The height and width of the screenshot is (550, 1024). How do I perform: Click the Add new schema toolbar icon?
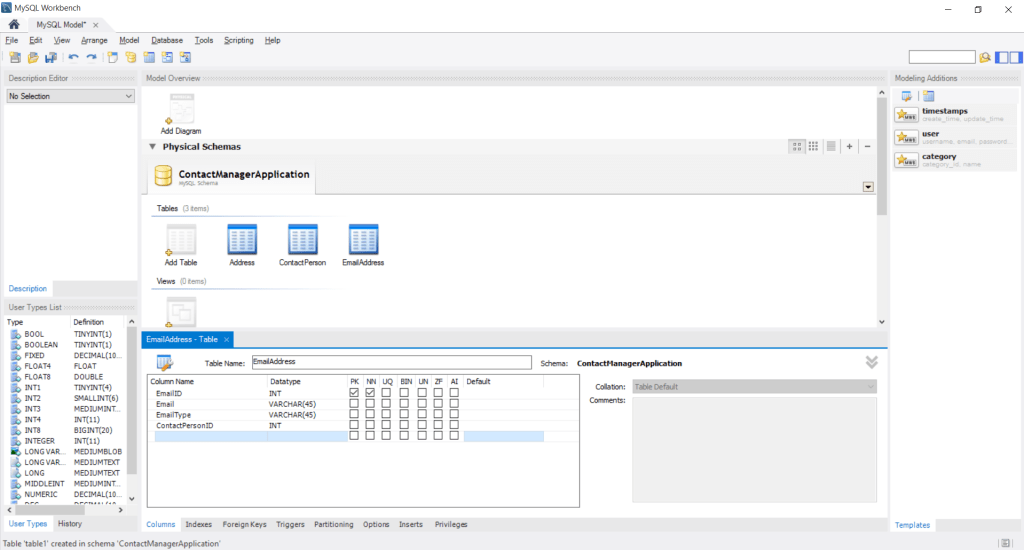131,57
